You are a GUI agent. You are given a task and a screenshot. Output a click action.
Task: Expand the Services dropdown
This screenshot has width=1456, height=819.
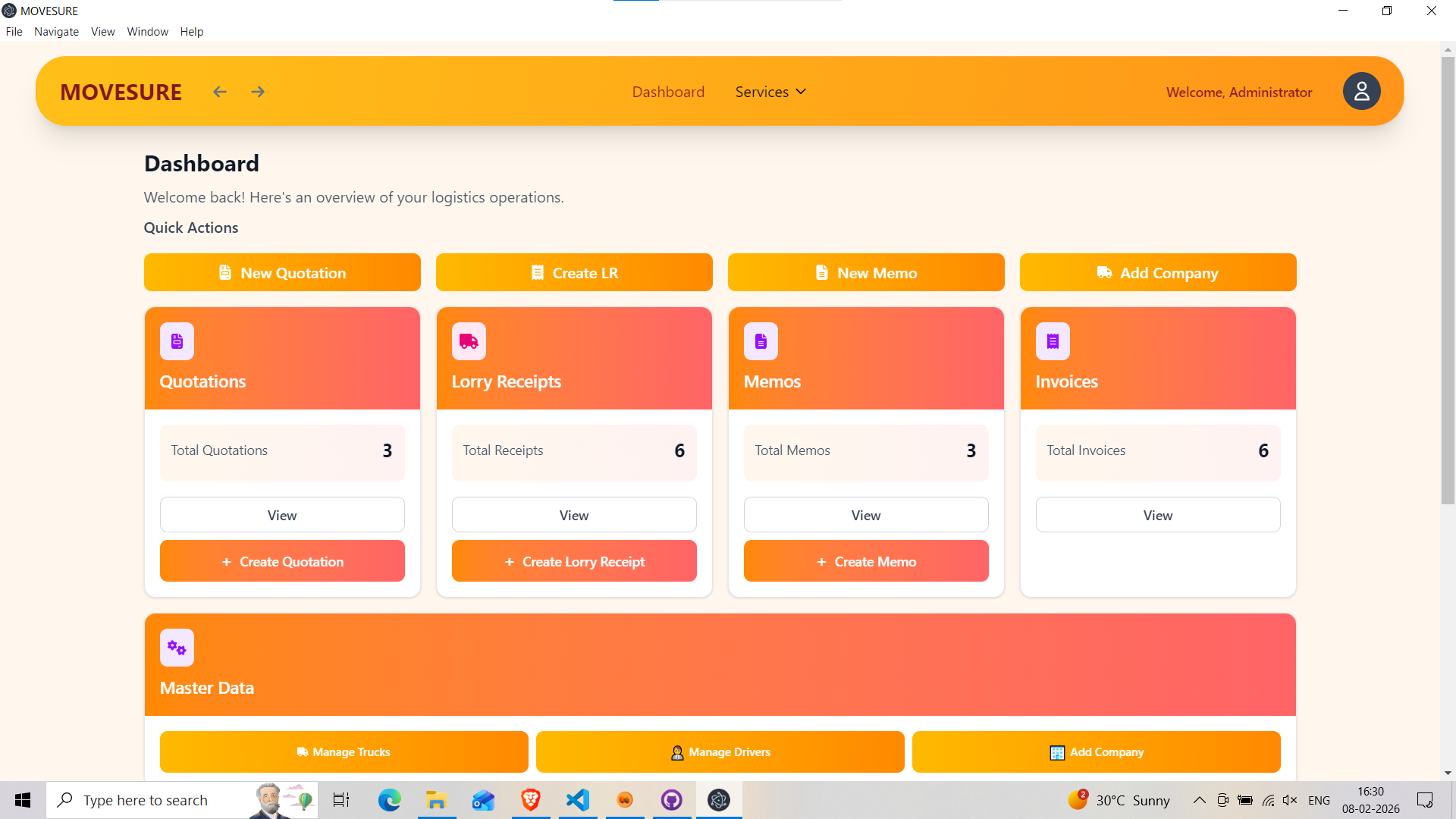770,92
